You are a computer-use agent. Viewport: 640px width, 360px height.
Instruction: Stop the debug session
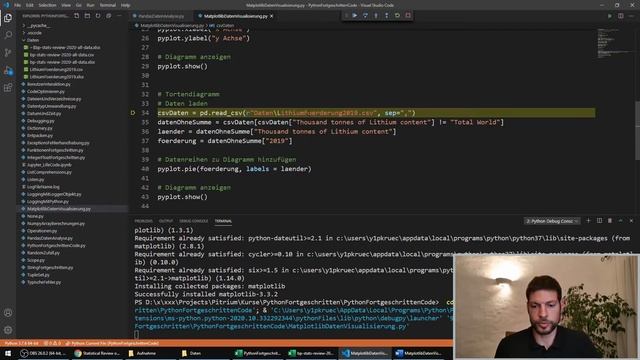click(x=408, y=16)
